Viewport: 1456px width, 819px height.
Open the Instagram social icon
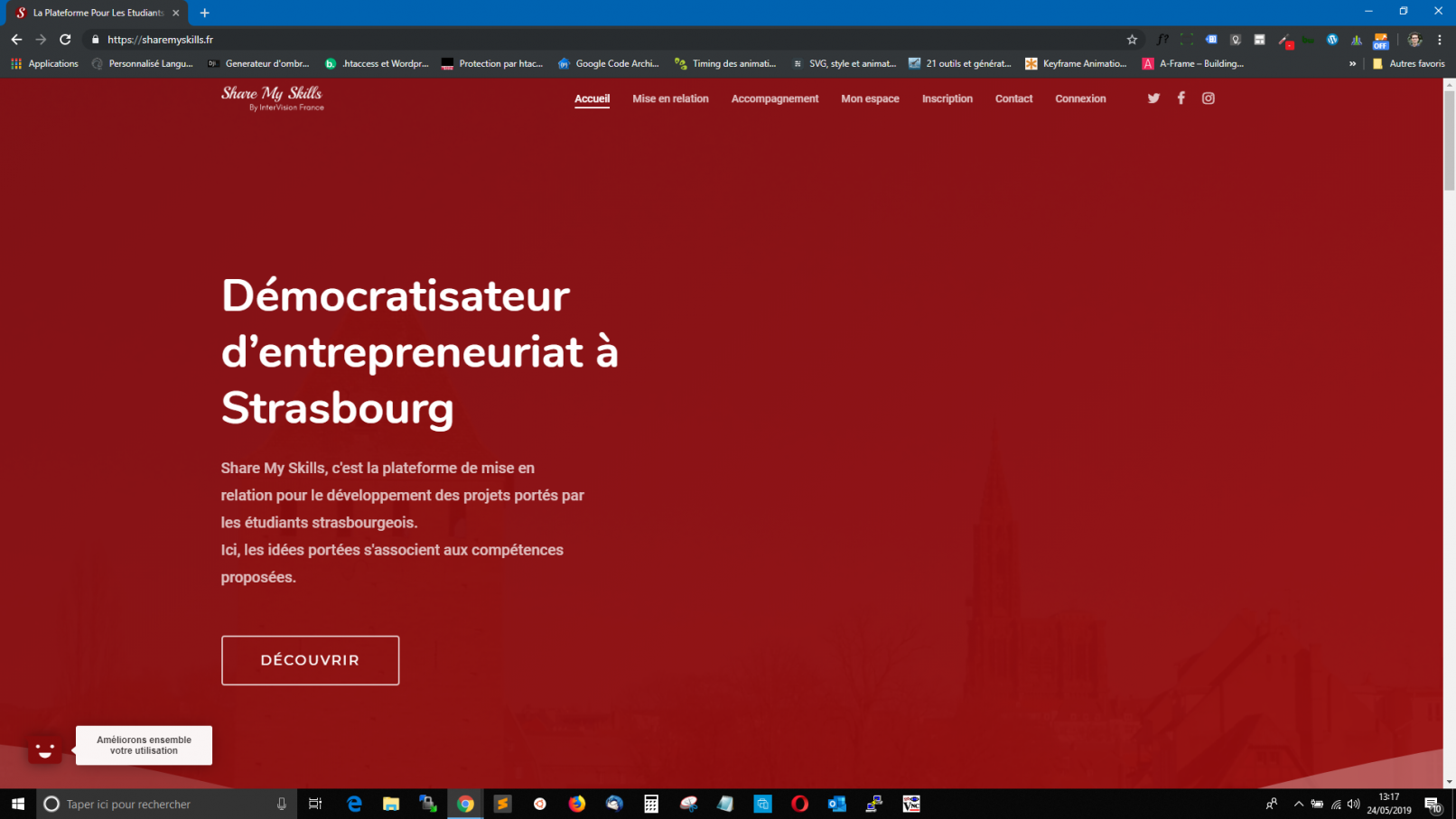1208,98
